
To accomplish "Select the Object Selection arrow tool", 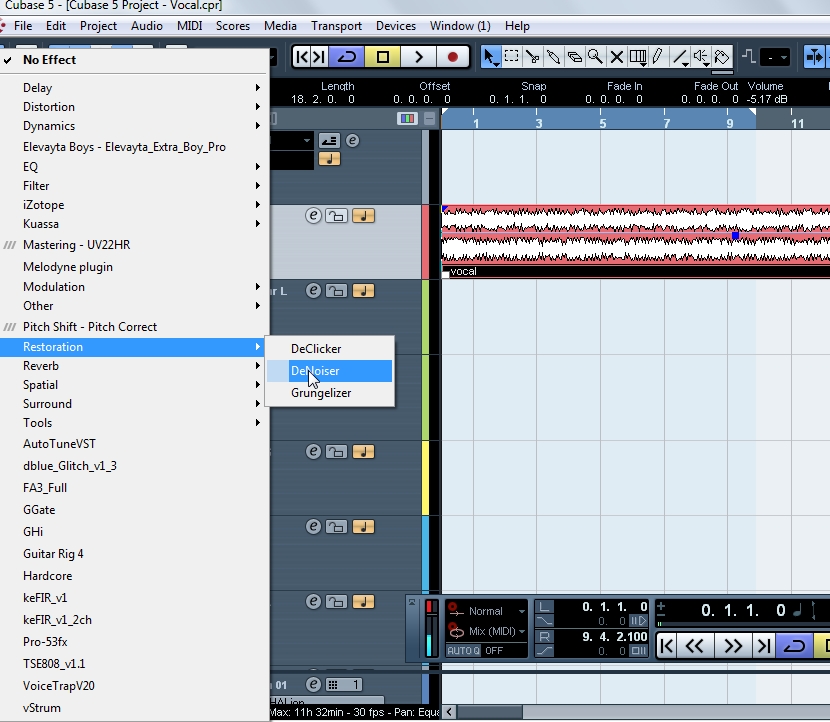I will click(492, 57).
